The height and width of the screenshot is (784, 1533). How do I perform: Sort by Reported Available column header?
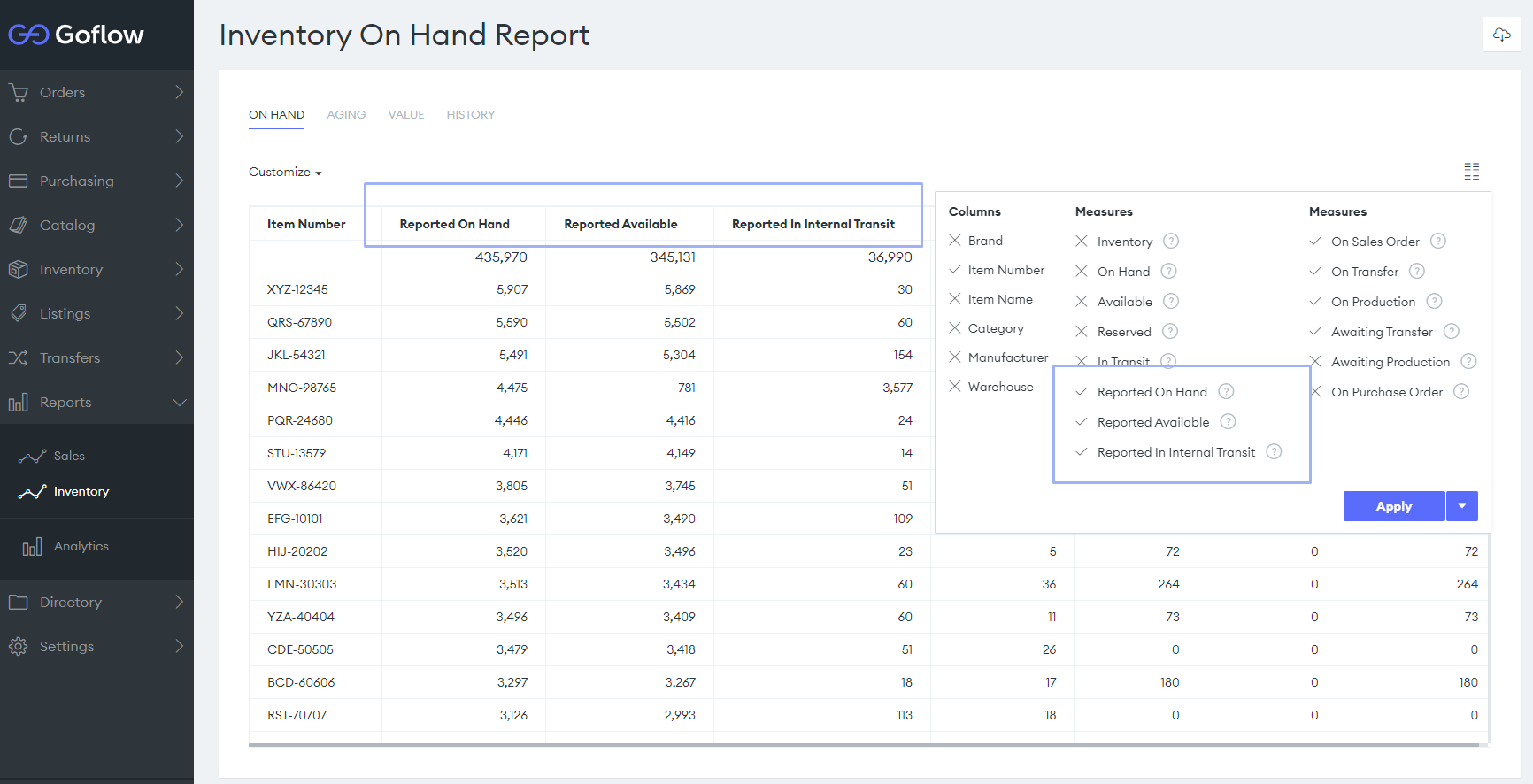pos(620,224)
